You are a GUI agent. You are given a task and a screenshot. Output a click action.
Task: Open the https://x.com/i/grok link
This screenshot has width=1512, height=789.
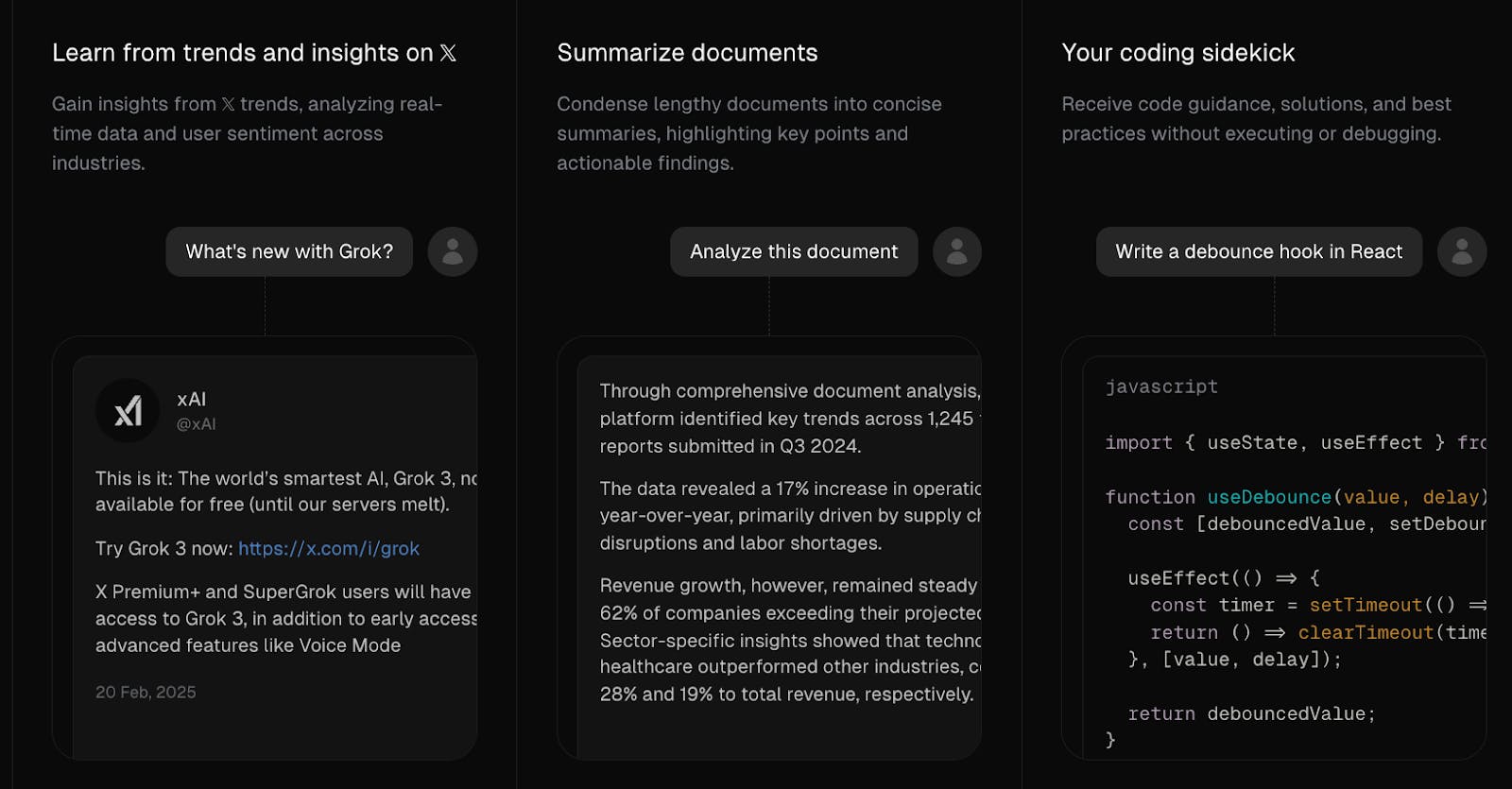tap(328, 548)
